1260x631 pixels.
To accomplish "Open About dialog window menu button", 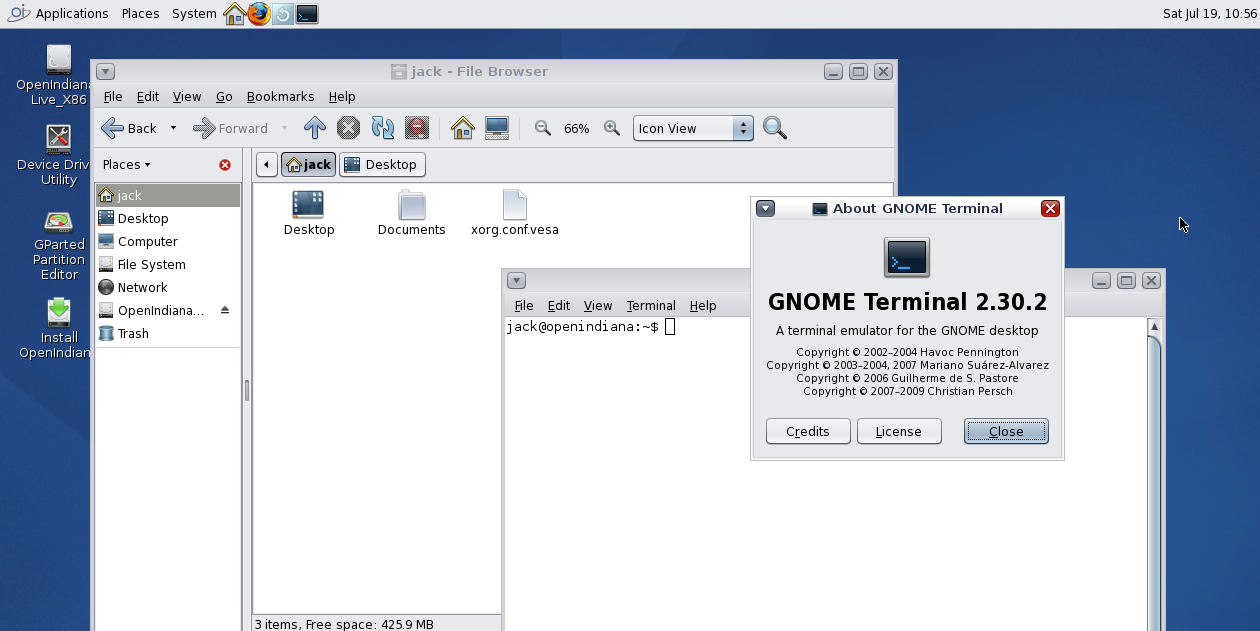I will click(x=766, y=209).
